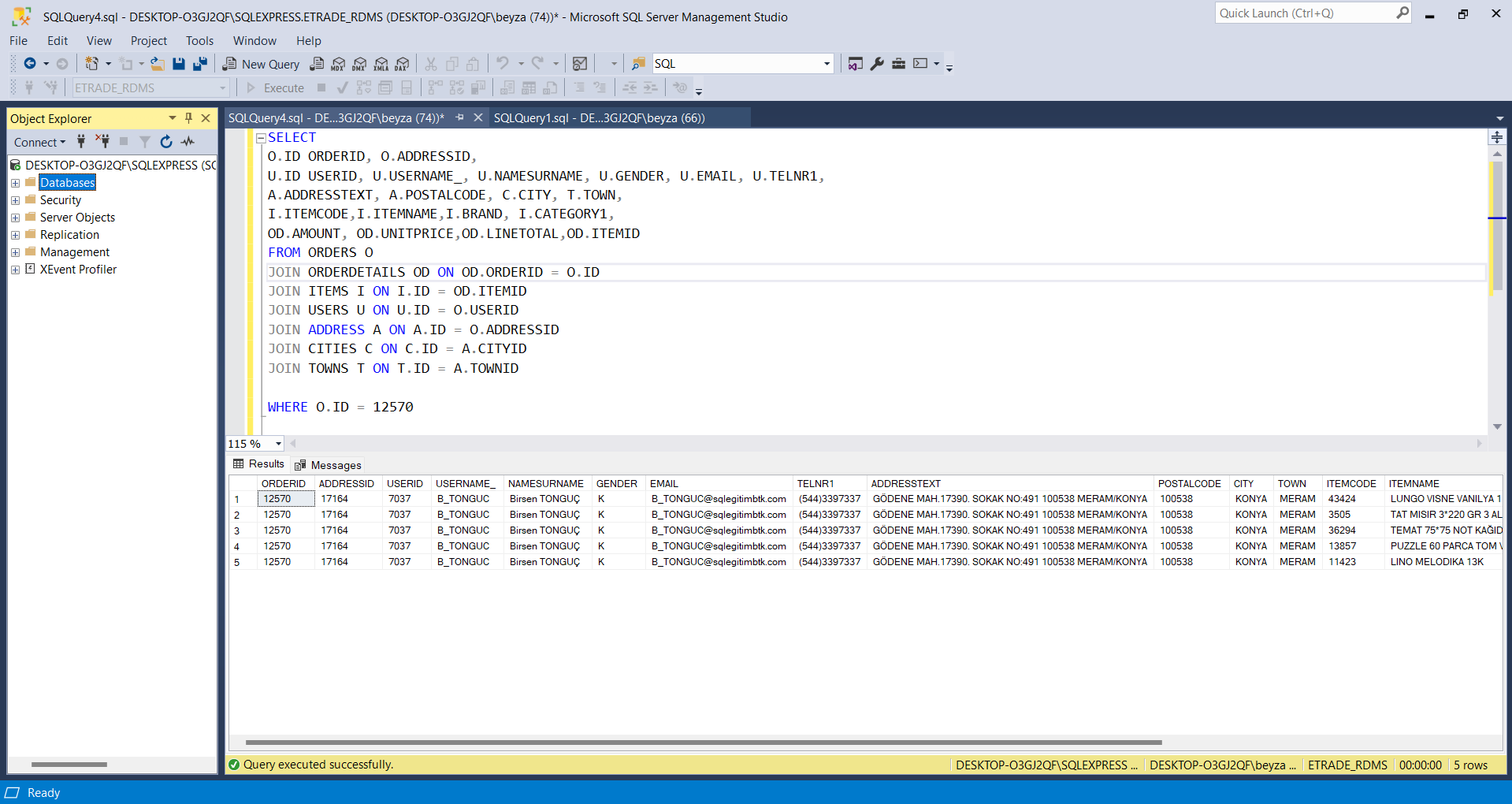Open Activity Monitor from Object Explorer toolbar
Viewport: 1512px width, 804px height.
(x=188, y=142)
